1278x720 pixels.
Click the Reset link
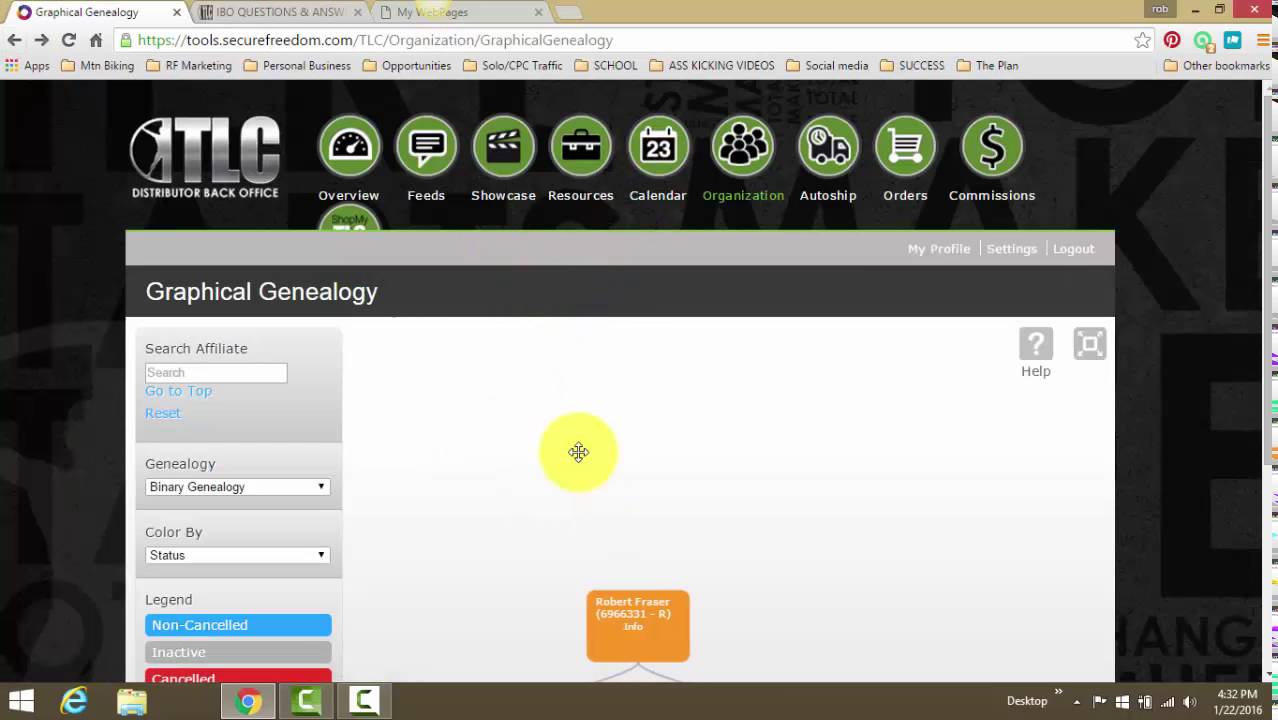pyautogui.click(x=163, y=413)
